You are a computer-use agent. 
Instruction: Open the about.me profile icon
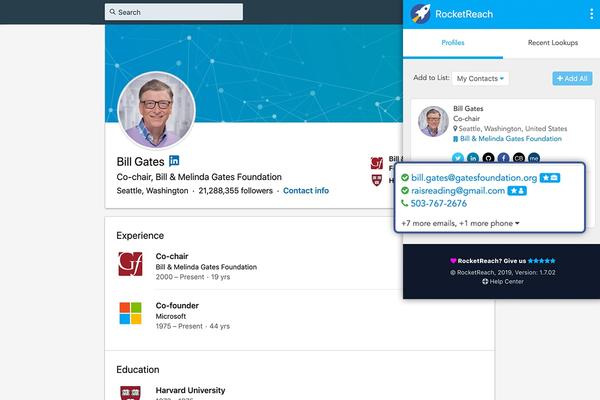point(534,158)
